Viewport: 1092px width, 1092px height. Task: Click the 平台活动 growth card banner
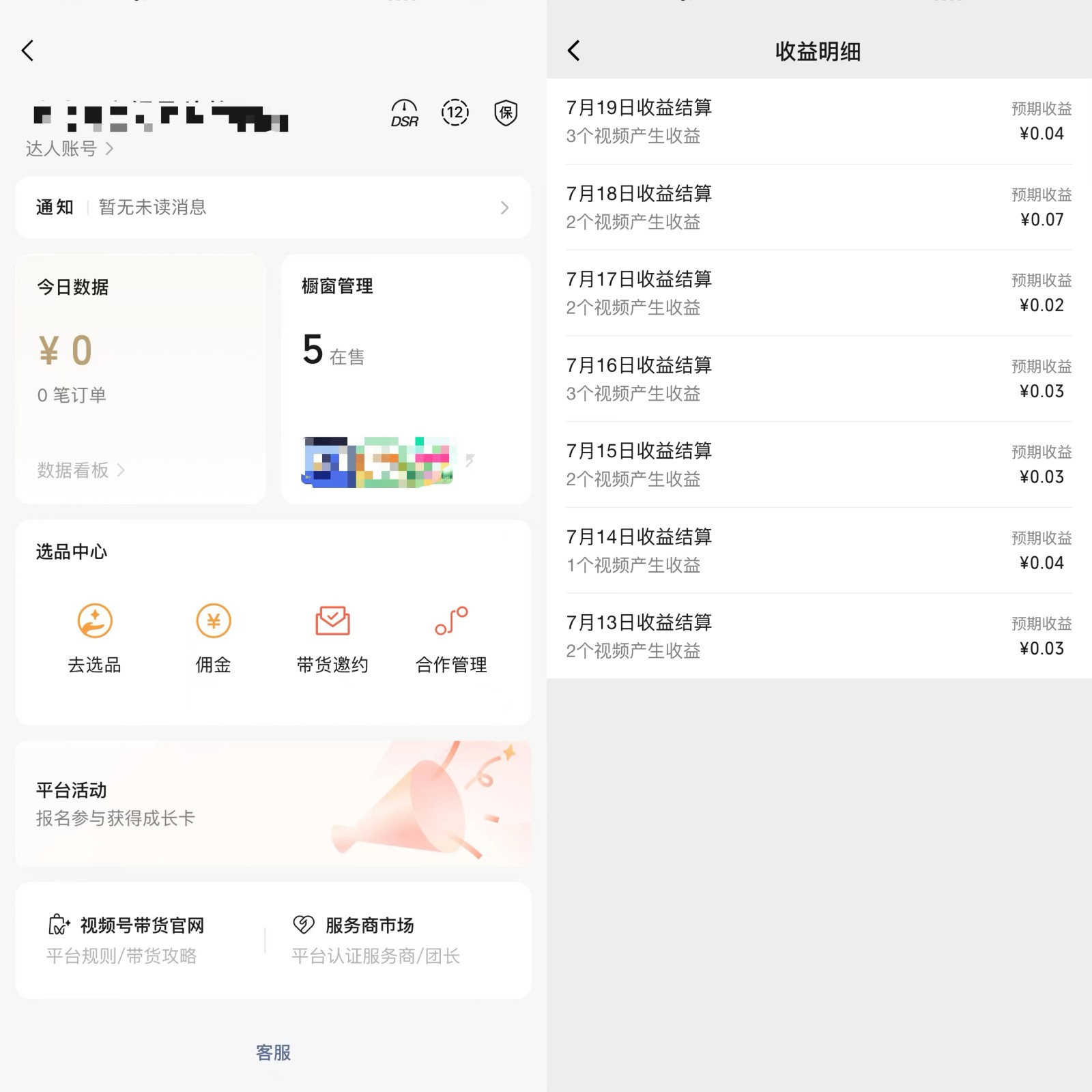click(273, 803)
